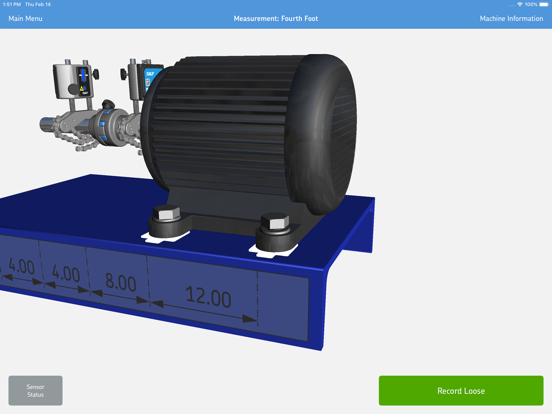Tap the Wi-Fi icon in status bar
The width and height of the screenshot is (552, 414).
tap(520, 4)
